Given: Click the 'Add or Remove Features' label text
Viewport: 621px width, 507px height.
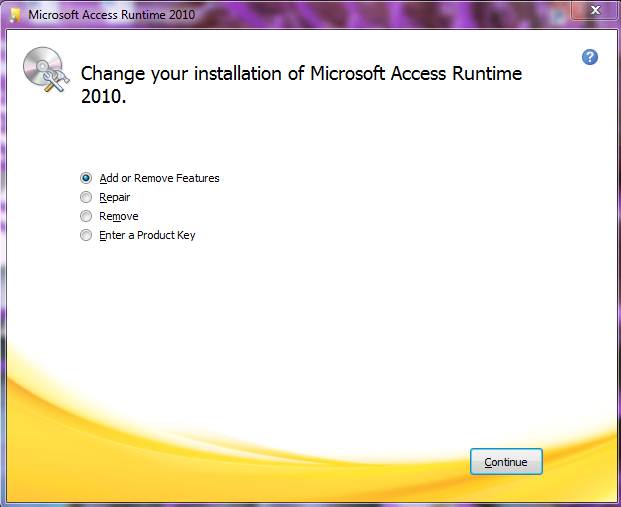Looking at the screenshot, I should [x=159, y=178].
